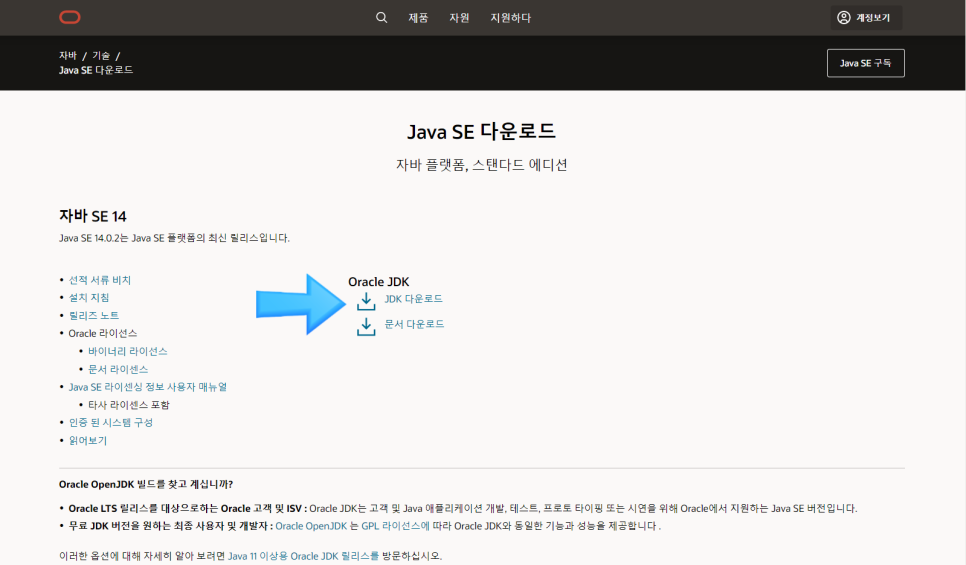Open Java SE 라이센싱 정보 사용자 매뉴얼 link
966x565 pixels.
(x=148, y=387)
